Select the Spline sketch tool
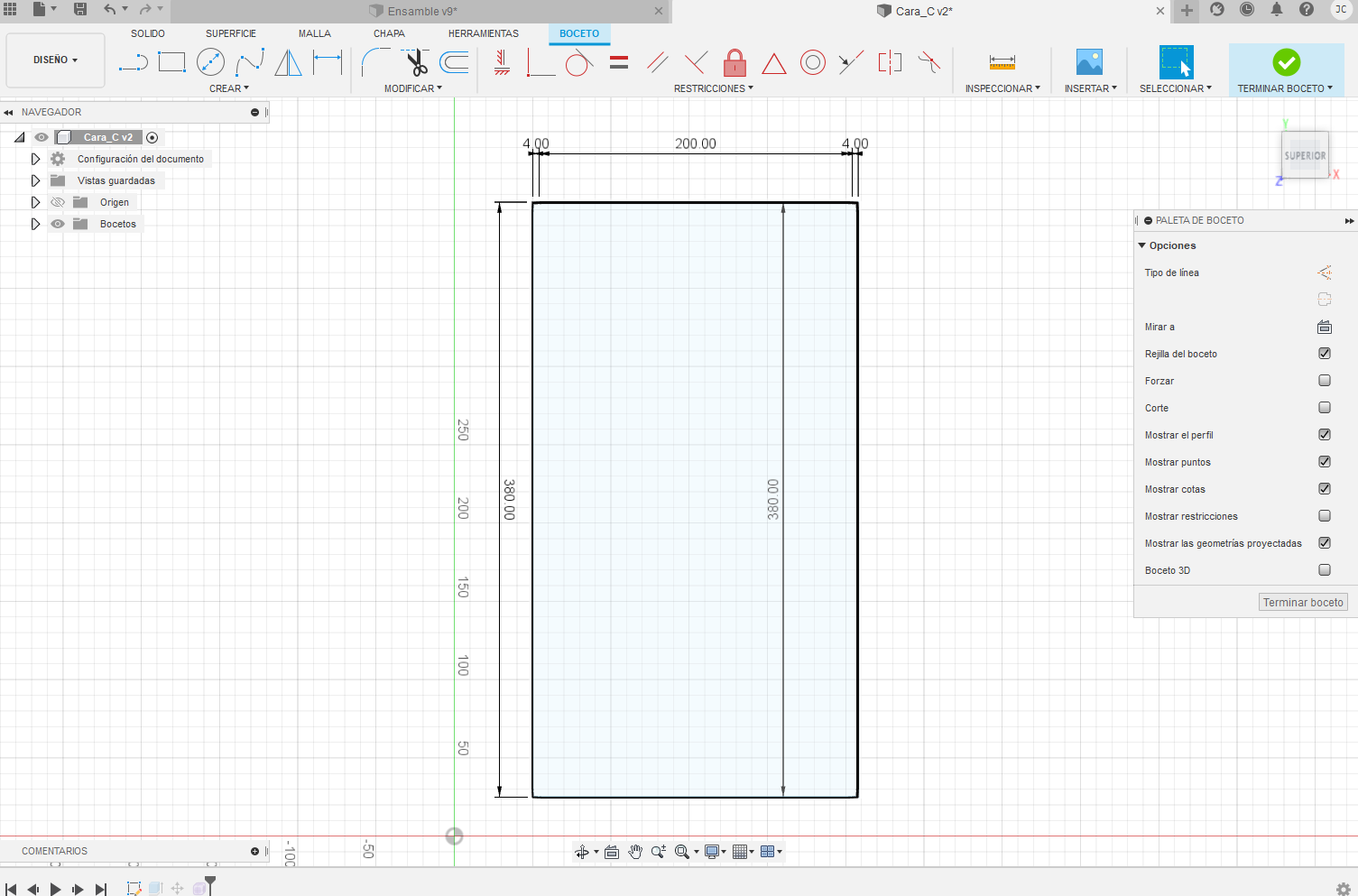The height and width of the screenshot is (896, 1358). (250, 62)
